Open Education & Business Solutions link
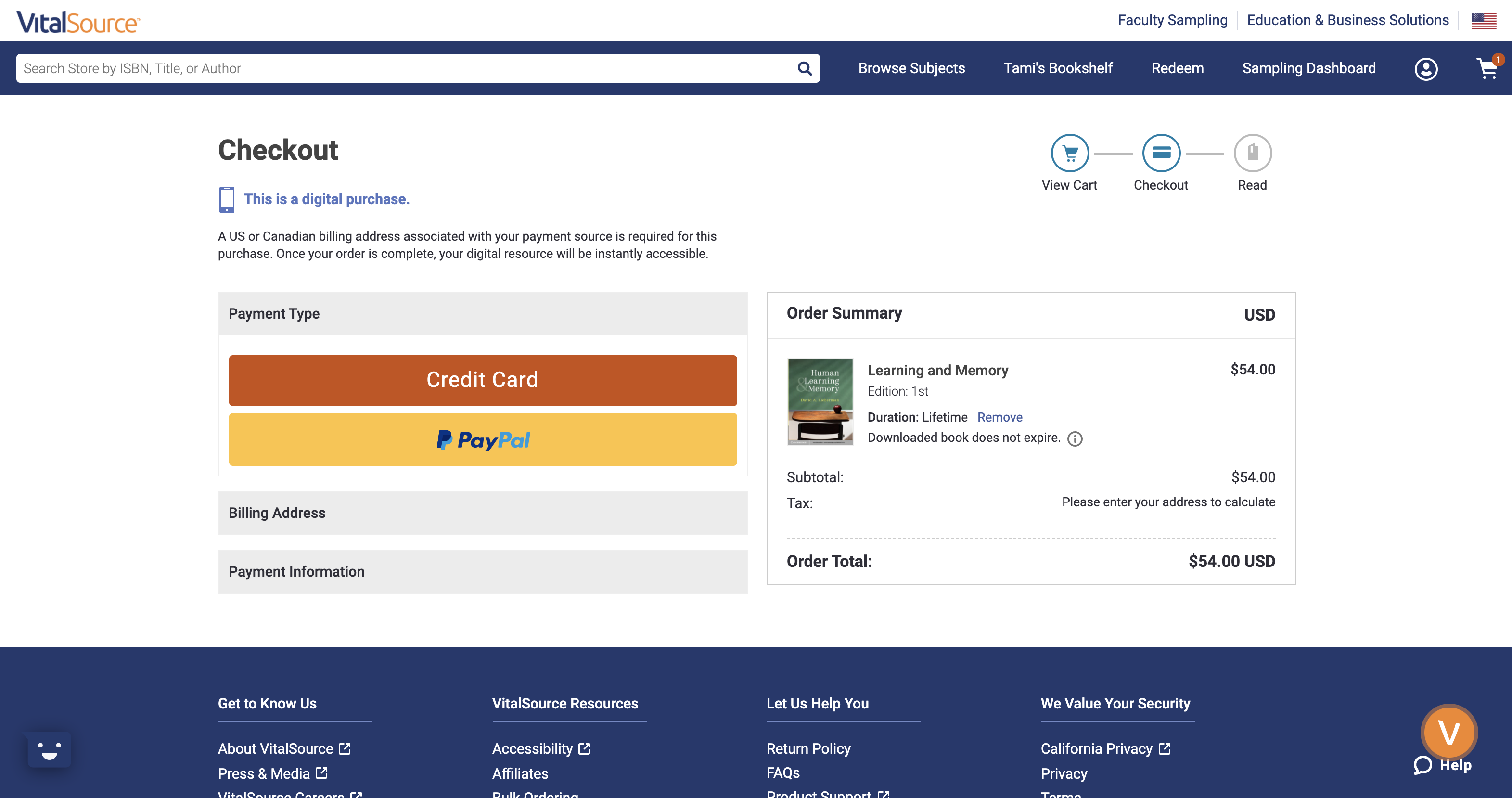Screen dimensions: 1512x798 (1347, 20)
